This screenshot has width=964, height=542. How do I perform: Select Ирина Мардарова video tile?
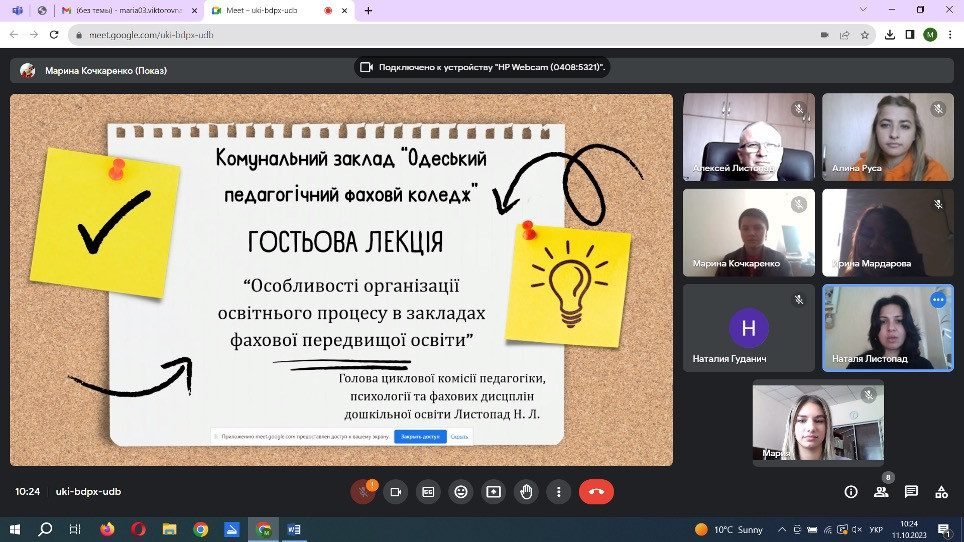click(x=888, y=232)
